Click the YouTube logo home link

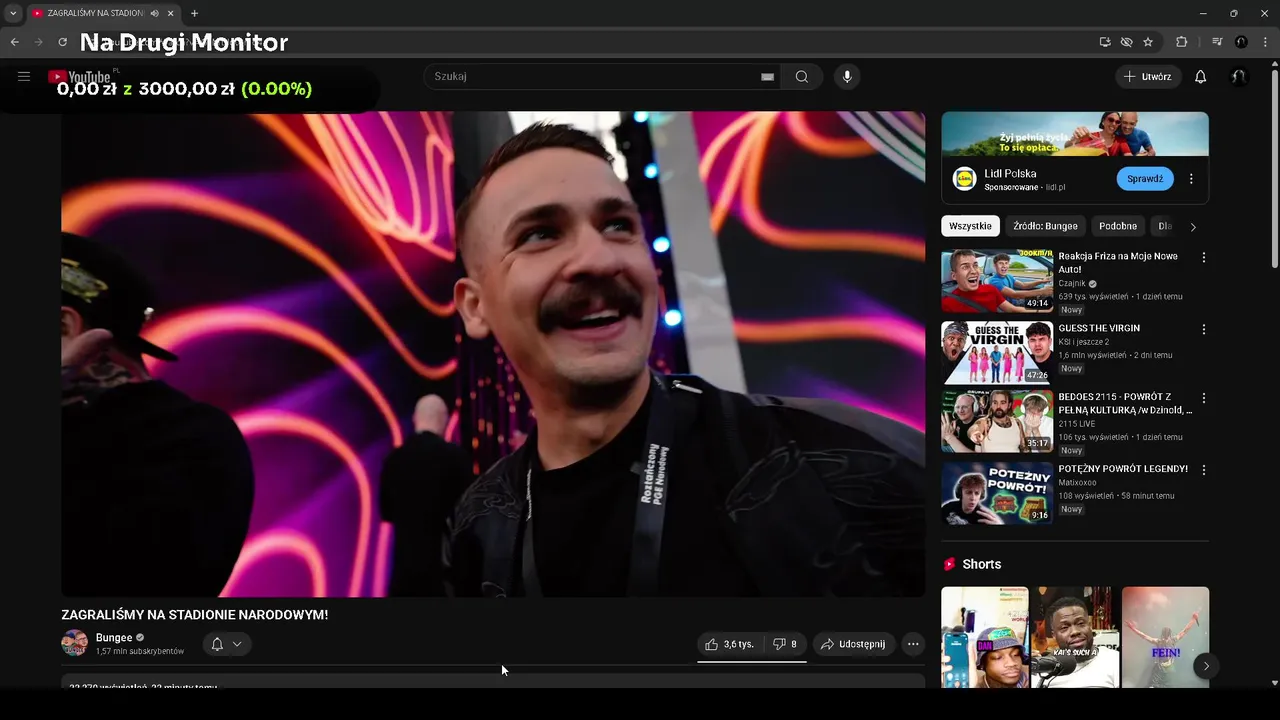click(79, 76)
